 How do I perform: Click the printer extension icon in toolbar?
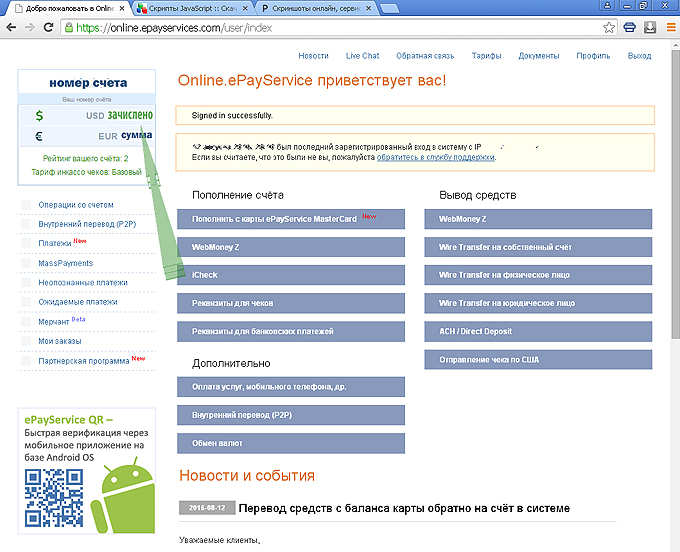tap(629, 28)
